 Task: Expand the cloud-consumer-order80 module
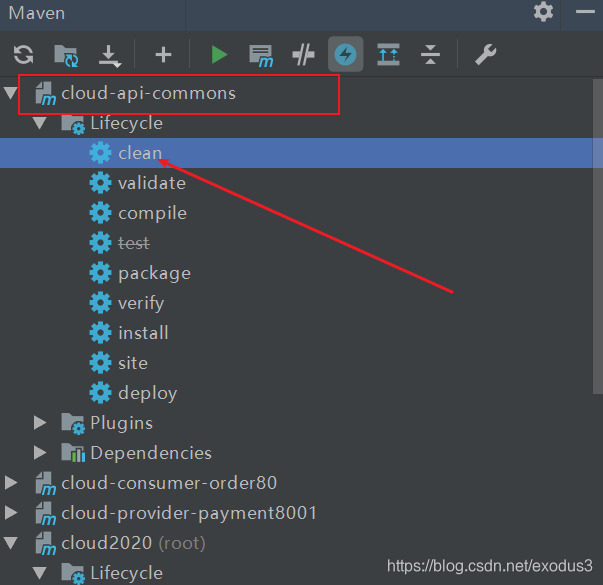pyautogui.click(x=11, y=482)
